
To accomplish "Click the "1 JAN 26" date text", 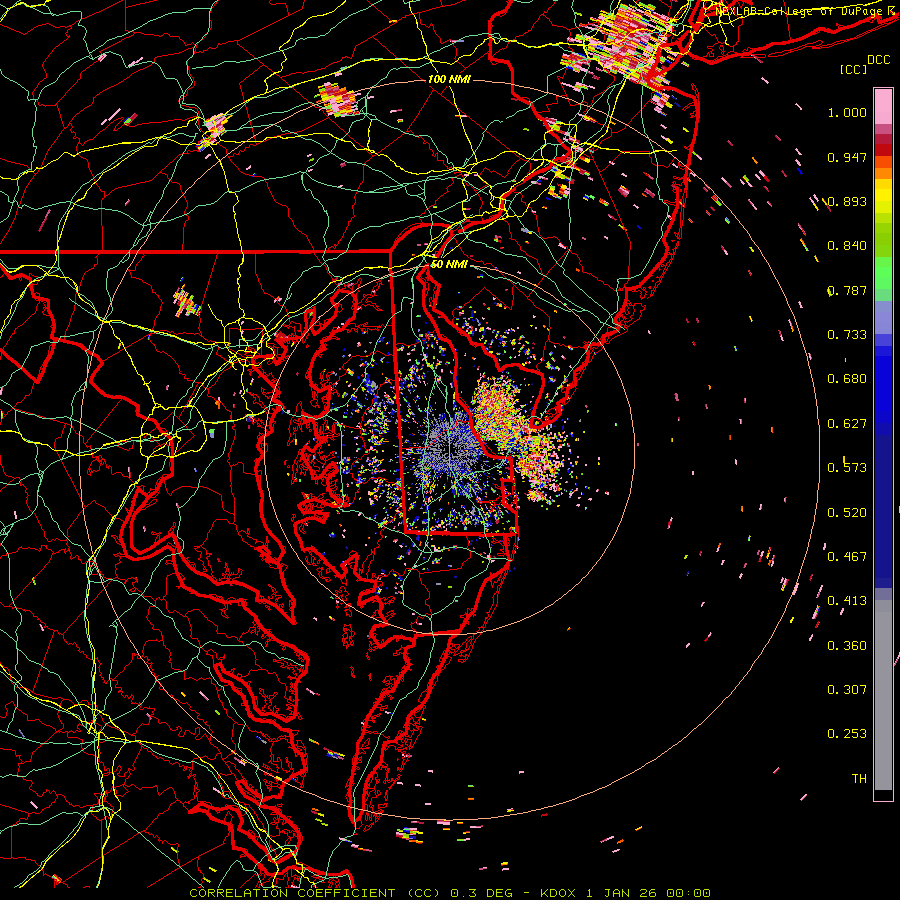I will 621,893.
